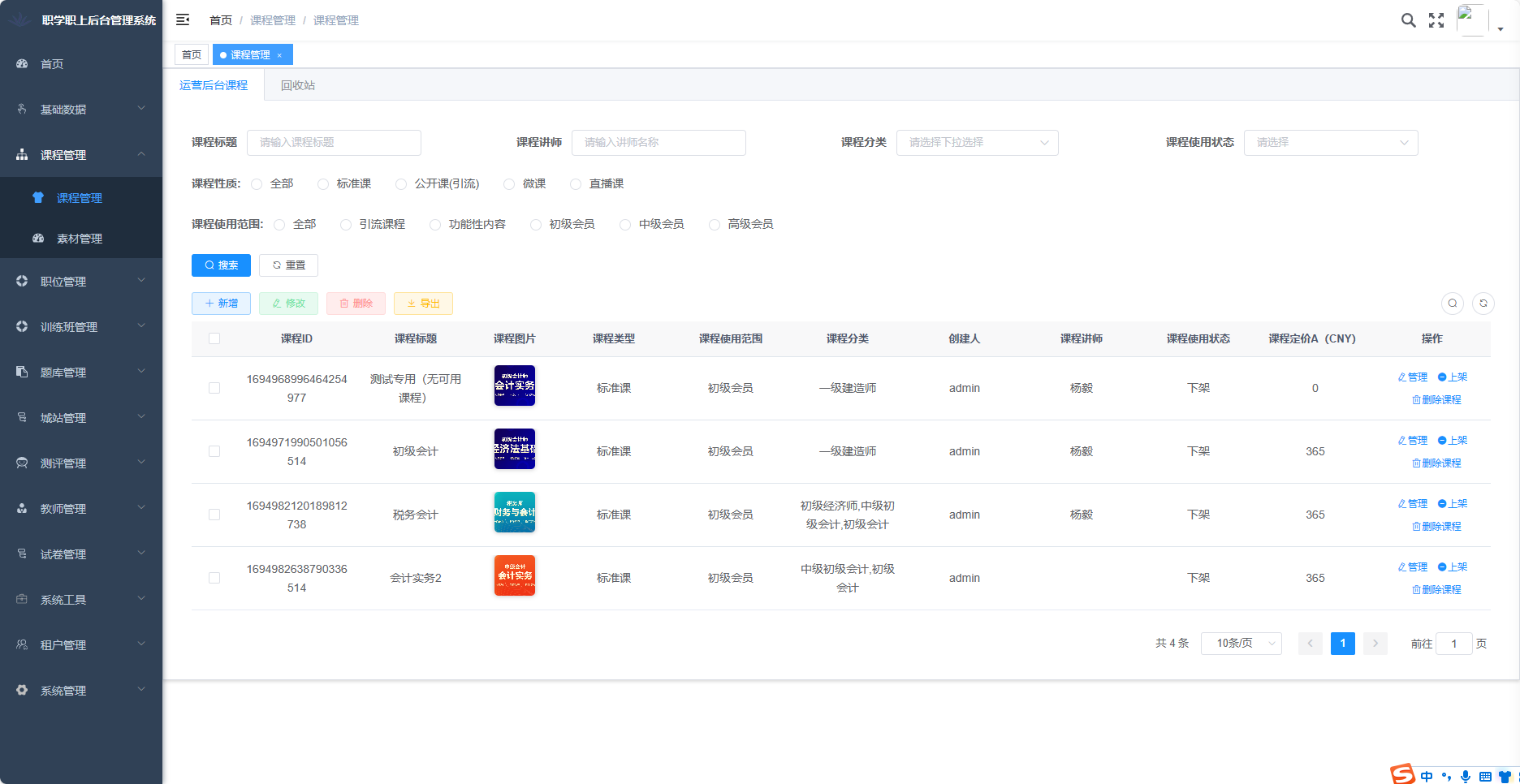This screenshot has width=1520, height=784.
Task: Focus the 课程标题 input field
Action: (334, 143)
